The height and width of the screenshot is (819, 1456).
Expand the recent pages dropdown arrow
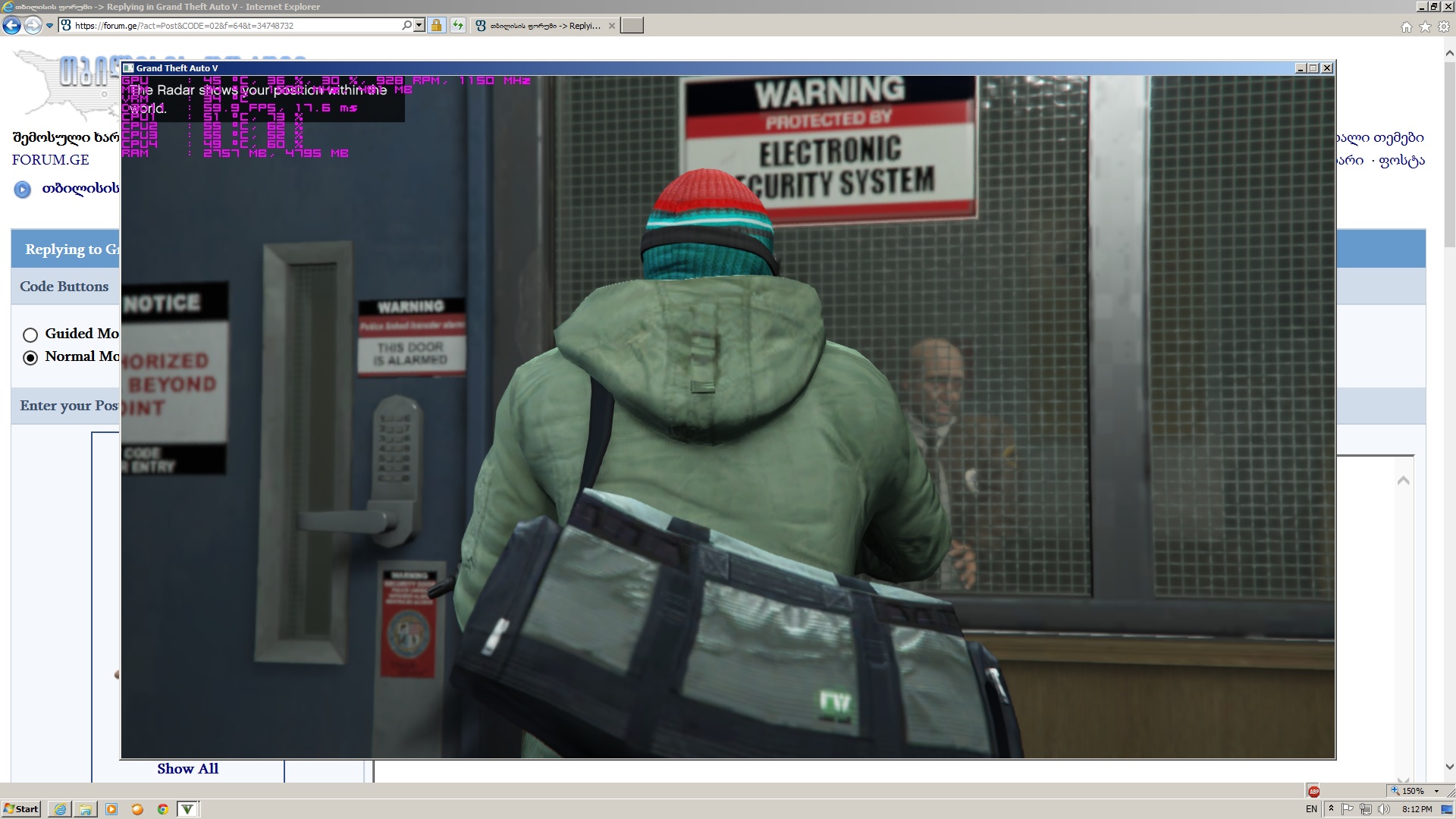tap(49, 26)
